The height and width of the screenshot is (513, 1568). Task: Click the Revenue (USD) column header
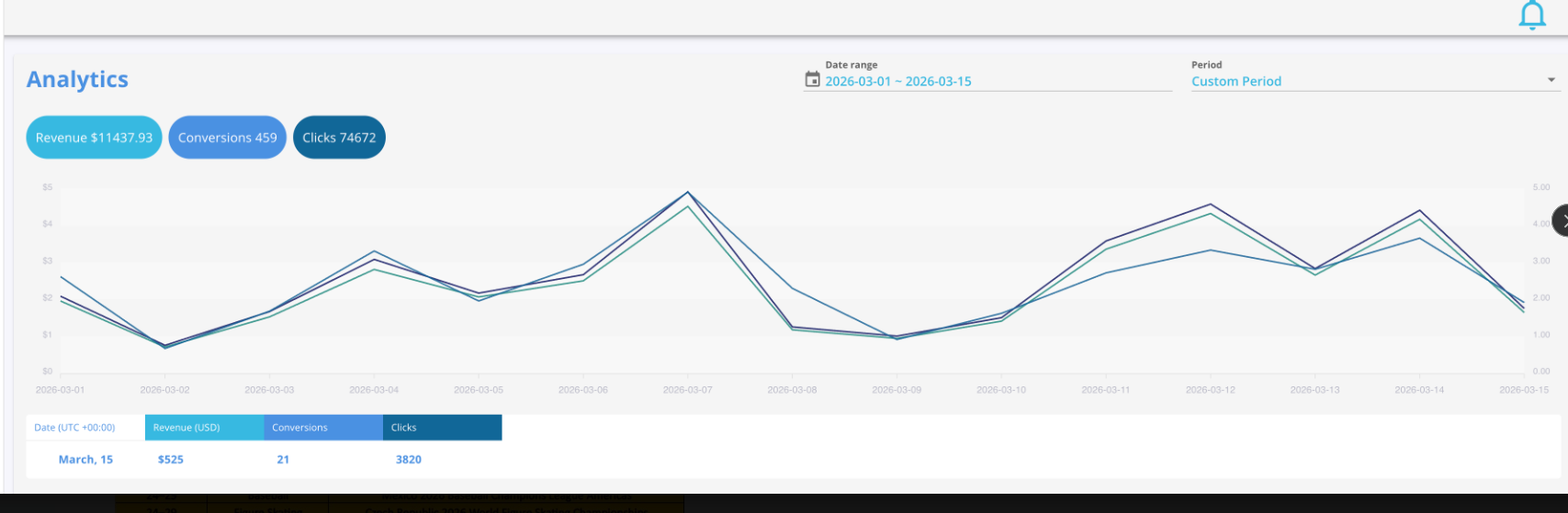[x=204, y=428]
